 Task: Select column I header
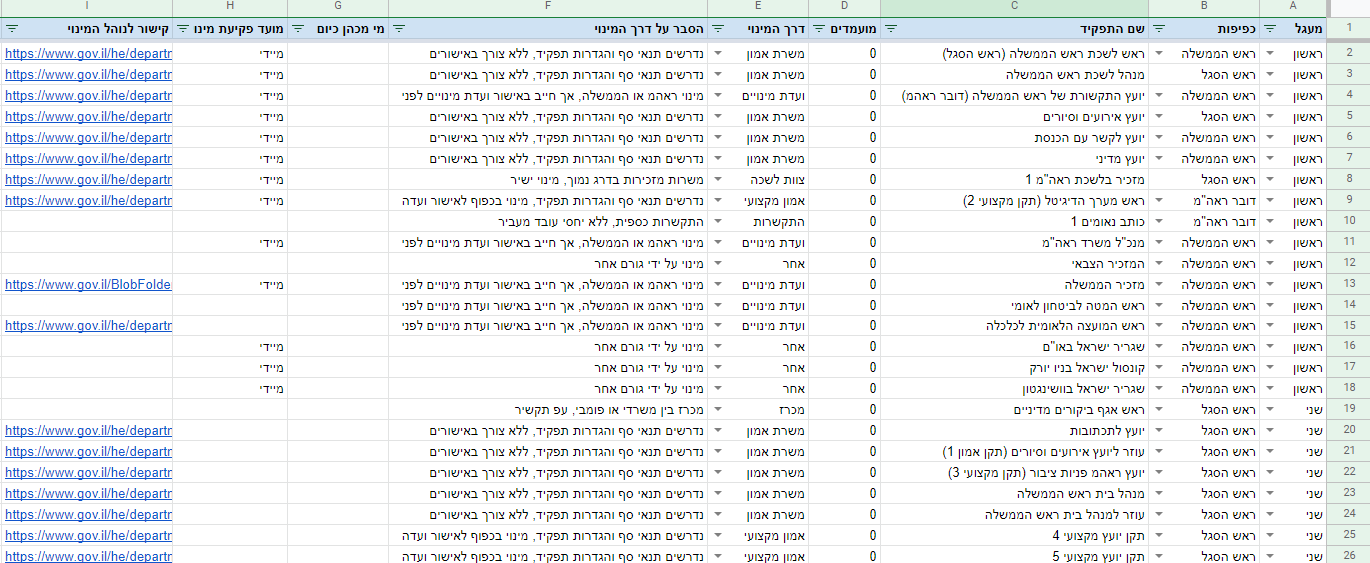[x=87, y=8]
